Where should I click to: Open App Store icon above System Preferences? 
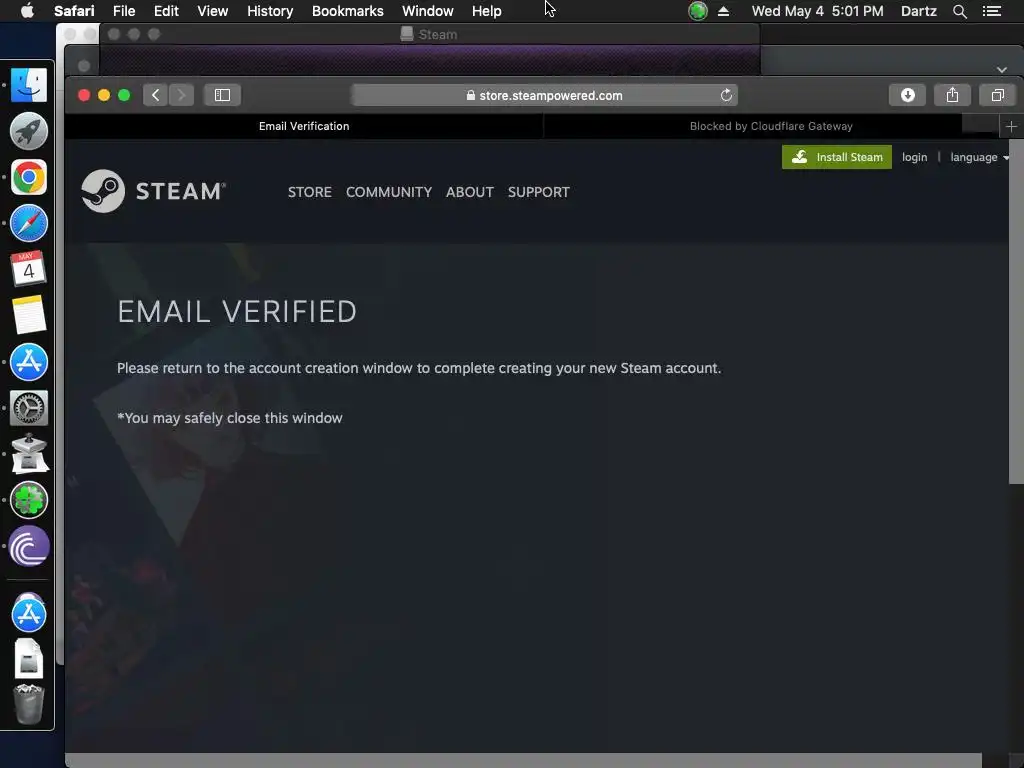pos(29,362)
